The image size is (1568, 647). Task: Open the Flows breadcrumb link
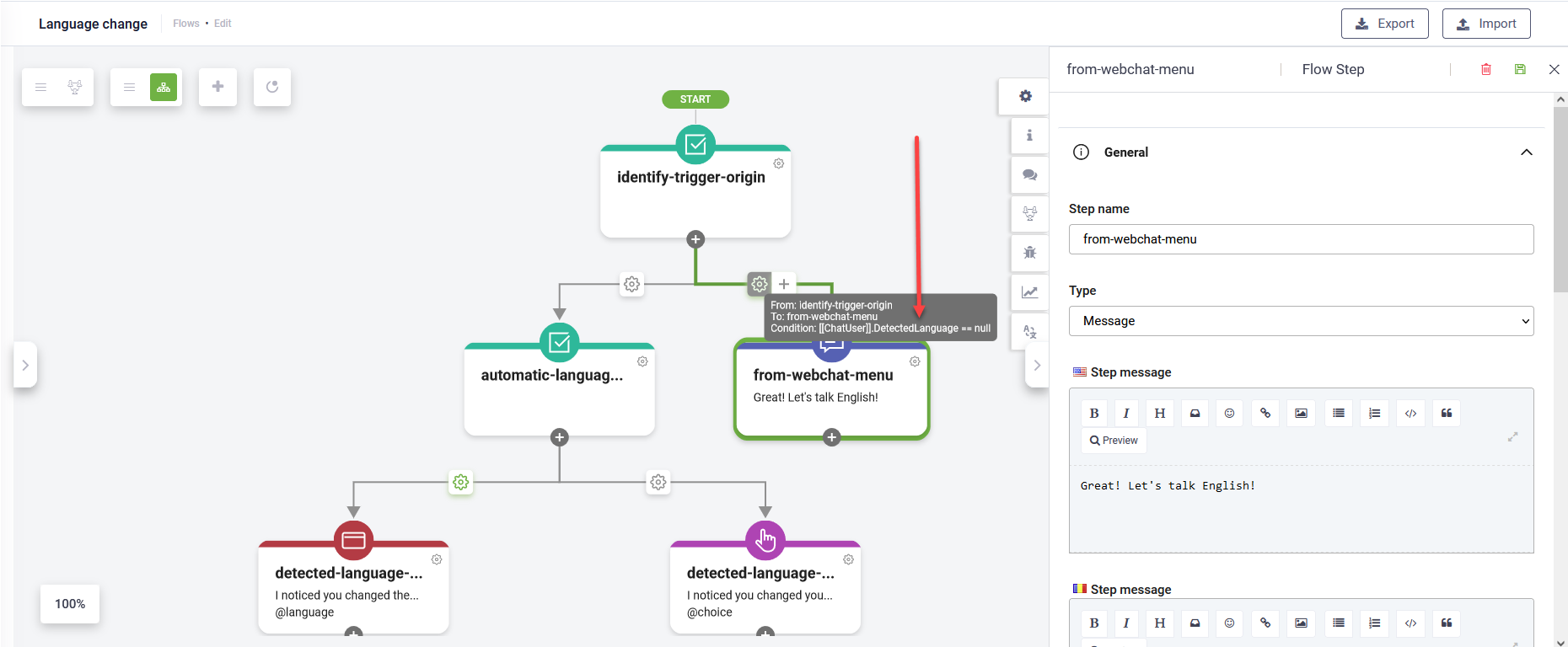coord(186,24)
